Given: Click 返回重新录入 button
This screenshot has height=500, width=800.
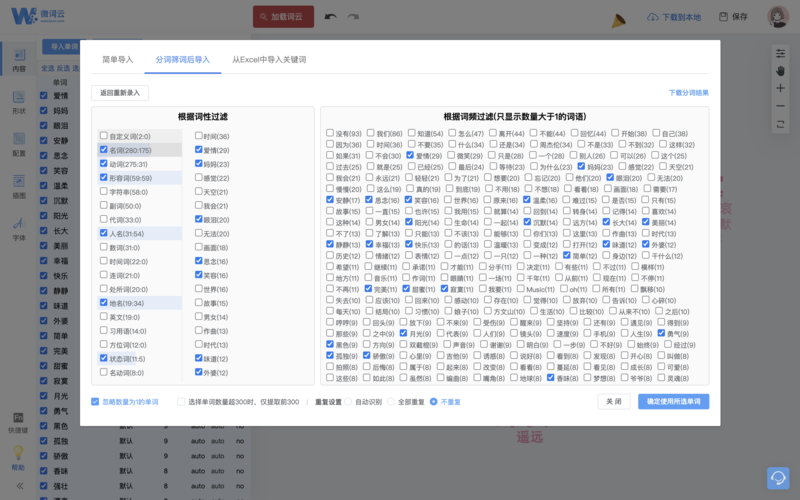Looking at the screenshot, I should (x=120, y=92).
